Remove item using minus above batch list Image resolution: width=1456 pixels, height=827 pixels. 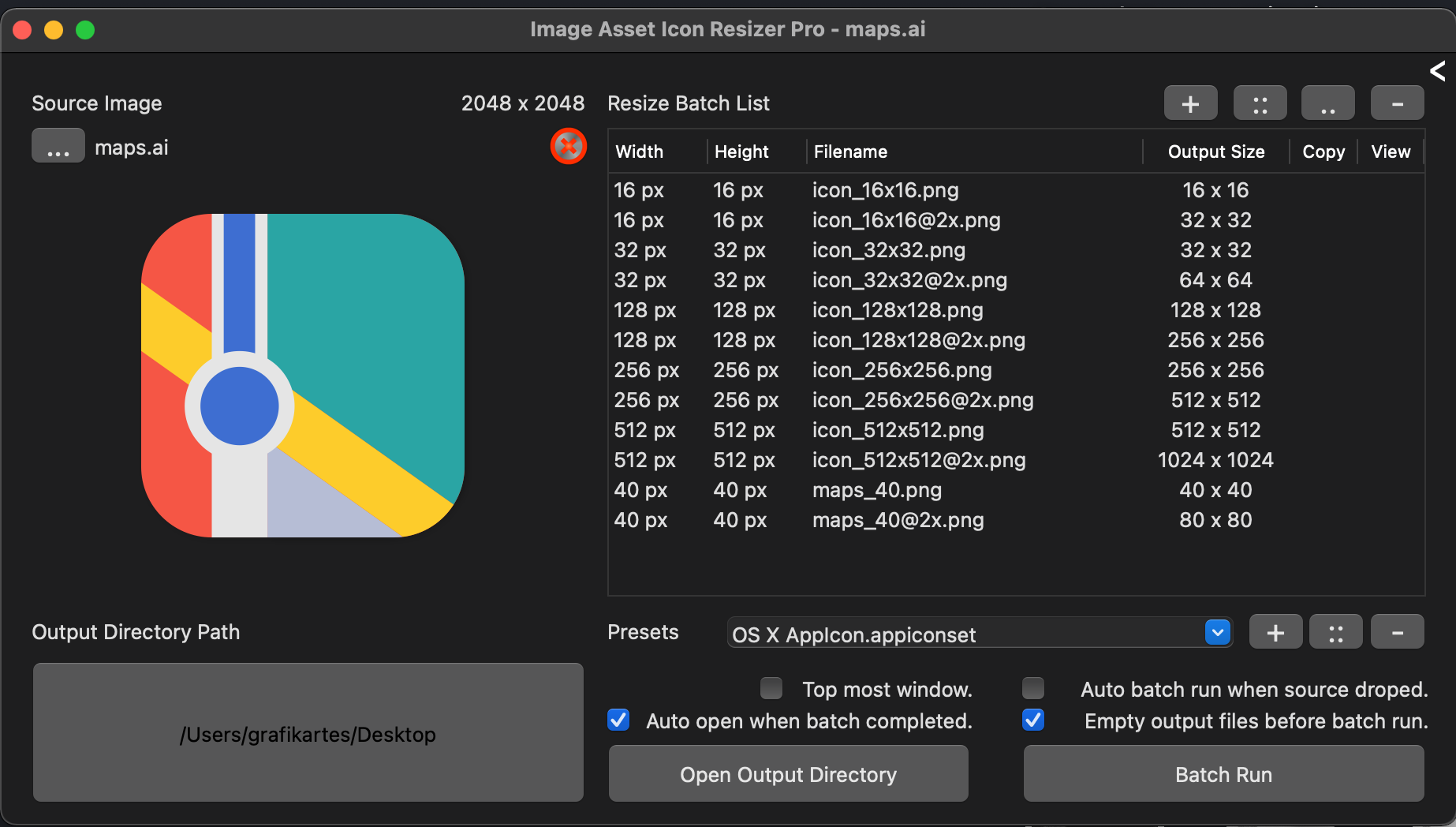(x=1397, y=103)
